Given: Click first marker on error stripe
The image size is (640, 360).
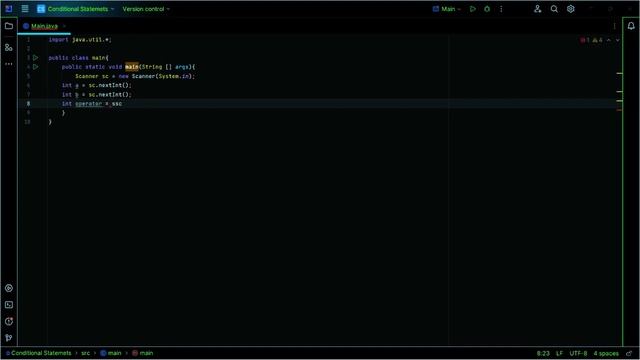Looking at the screenshot, I should point(619,73).
